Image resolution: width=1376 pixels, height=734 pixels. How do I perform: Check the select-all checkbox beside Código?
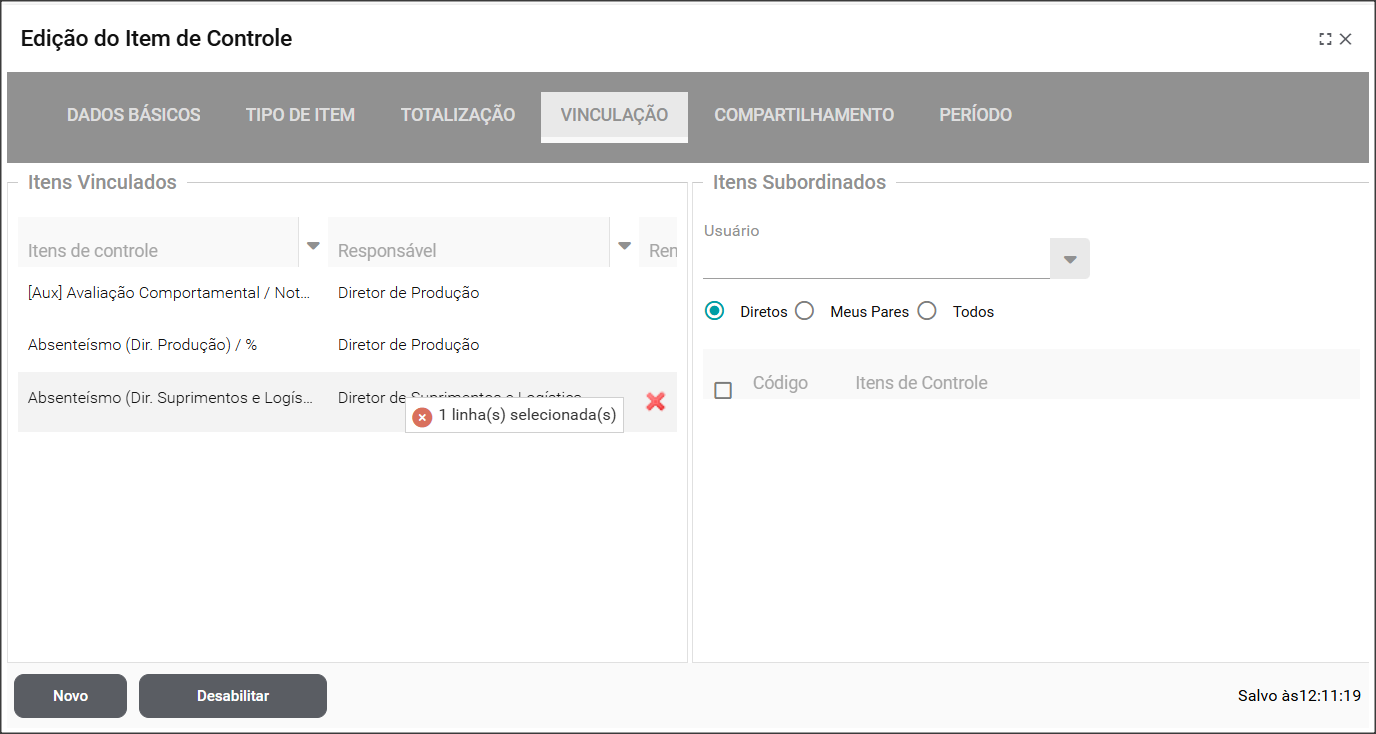(x=723, y=390)
